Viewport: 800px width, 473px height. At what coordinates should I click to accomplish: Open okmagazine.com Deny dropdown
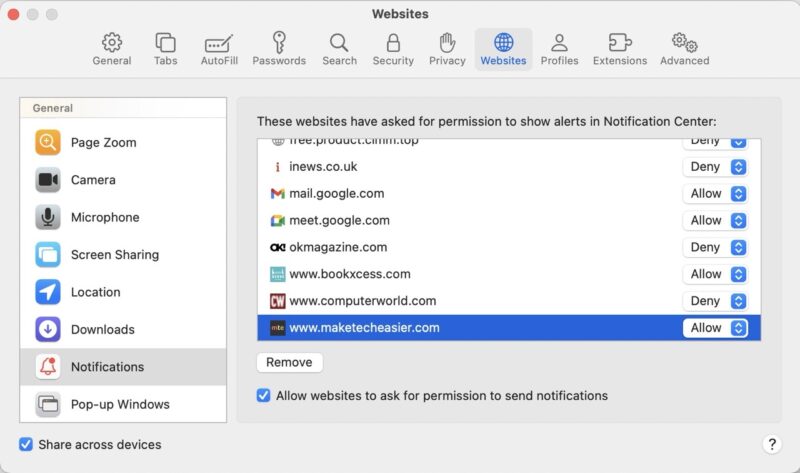click(715, 247)
